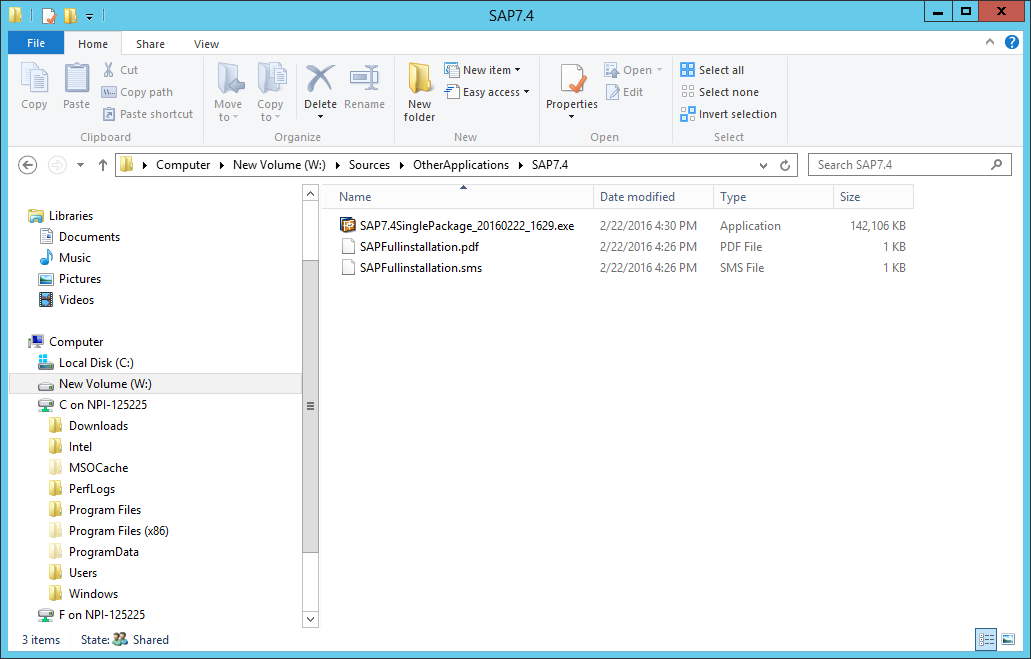Click Copy path in Clipboard group

click(x=137, y=92)
